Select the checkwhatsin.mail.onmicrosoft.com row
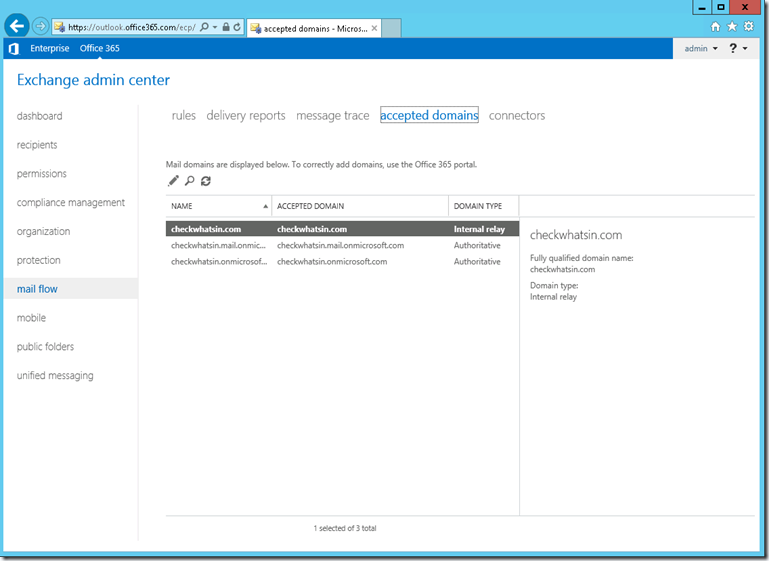Viewport: 769px width, 561px height. 342,245
